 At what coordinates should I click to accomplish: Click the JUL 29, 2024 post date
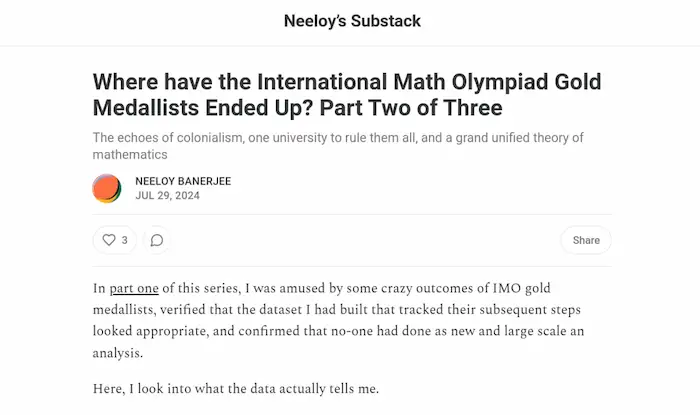click(167, 196)
